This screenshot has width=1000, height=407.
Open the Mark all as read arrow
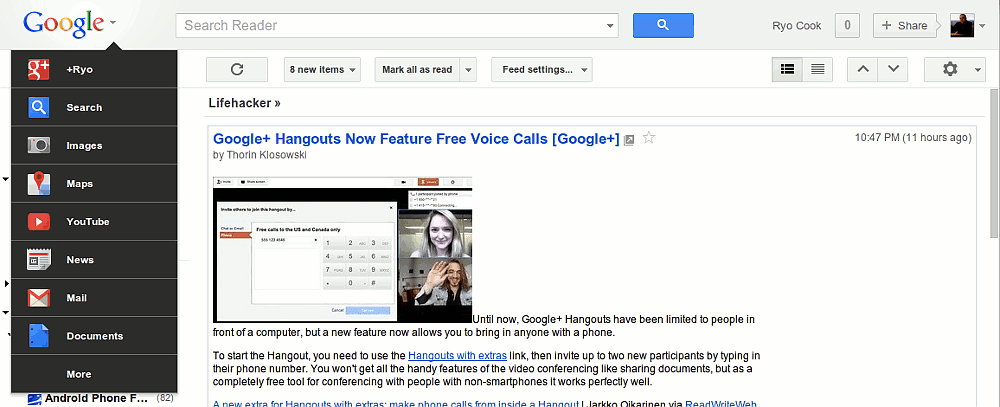point(469,70)
